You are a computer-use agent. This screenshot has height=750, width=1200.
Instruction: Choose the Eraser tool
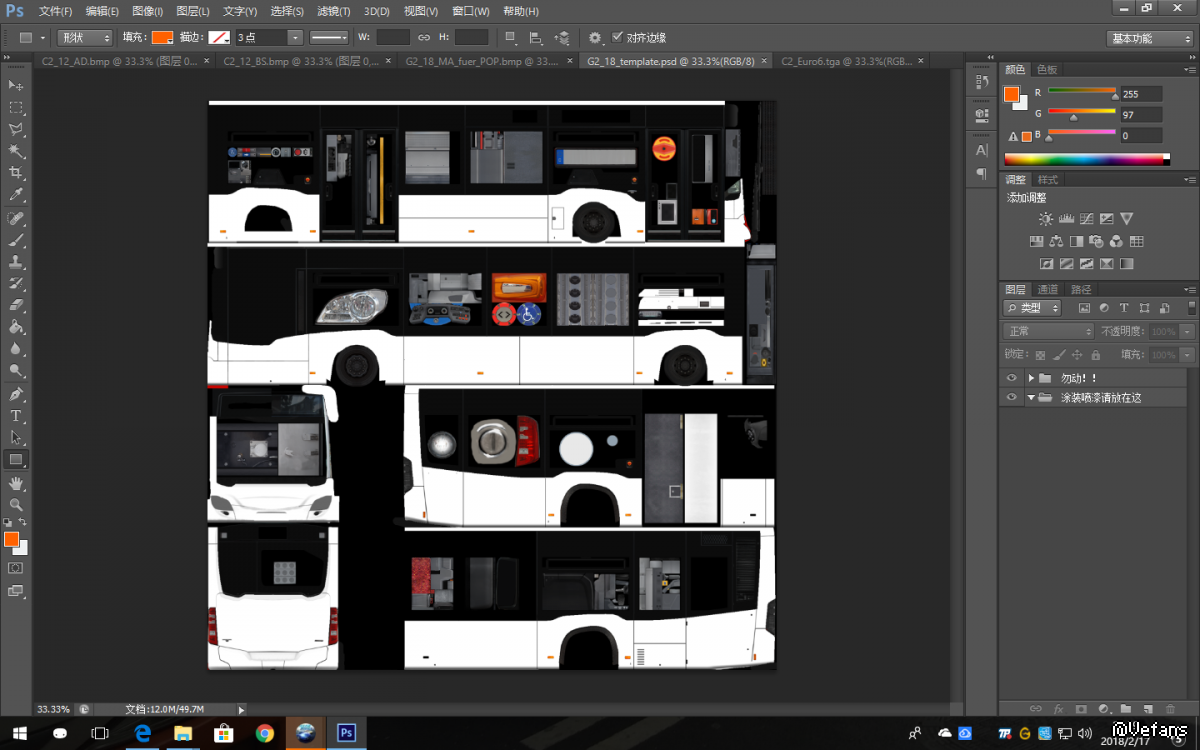pos(16,305)
